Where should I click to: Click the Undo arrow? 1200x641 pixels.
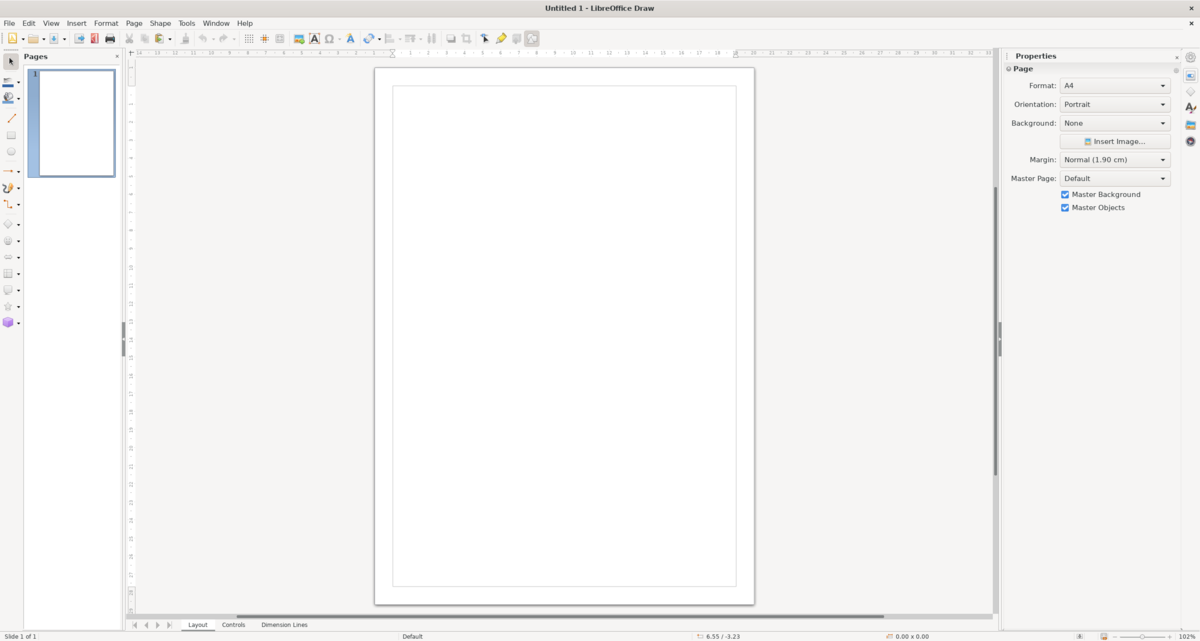click(x=202, y=39)
